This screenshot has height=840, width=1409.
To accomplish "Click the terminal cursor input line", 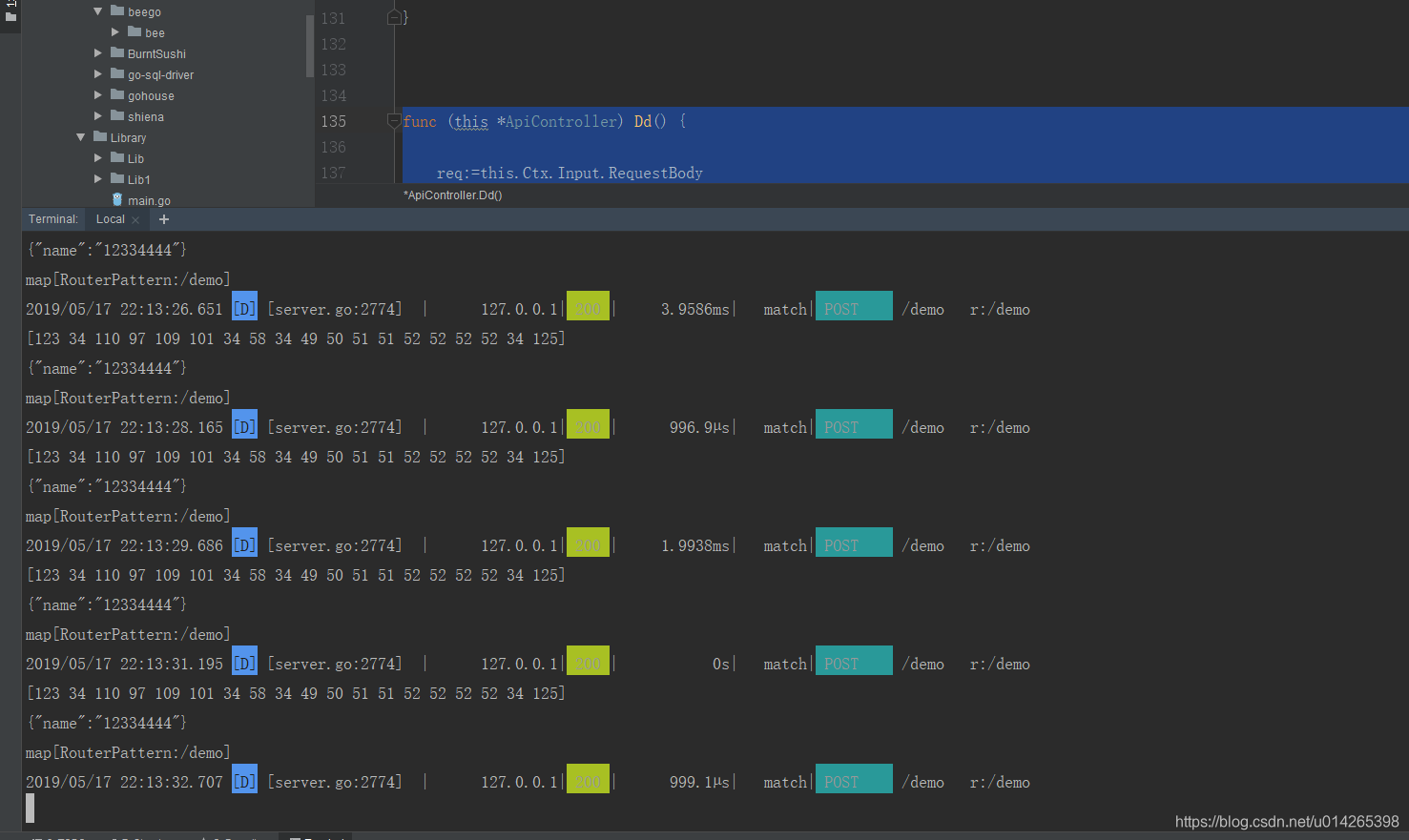I will click(31, 809).
